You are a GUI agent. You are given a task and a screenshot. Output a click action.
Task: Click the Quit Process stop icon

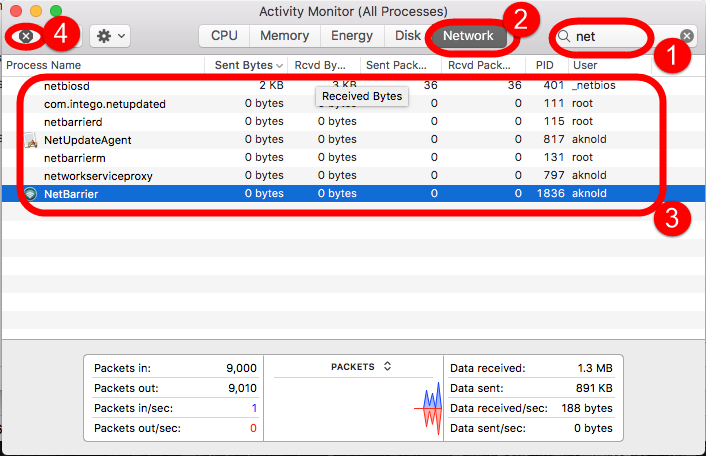click(x=26, y=36)
